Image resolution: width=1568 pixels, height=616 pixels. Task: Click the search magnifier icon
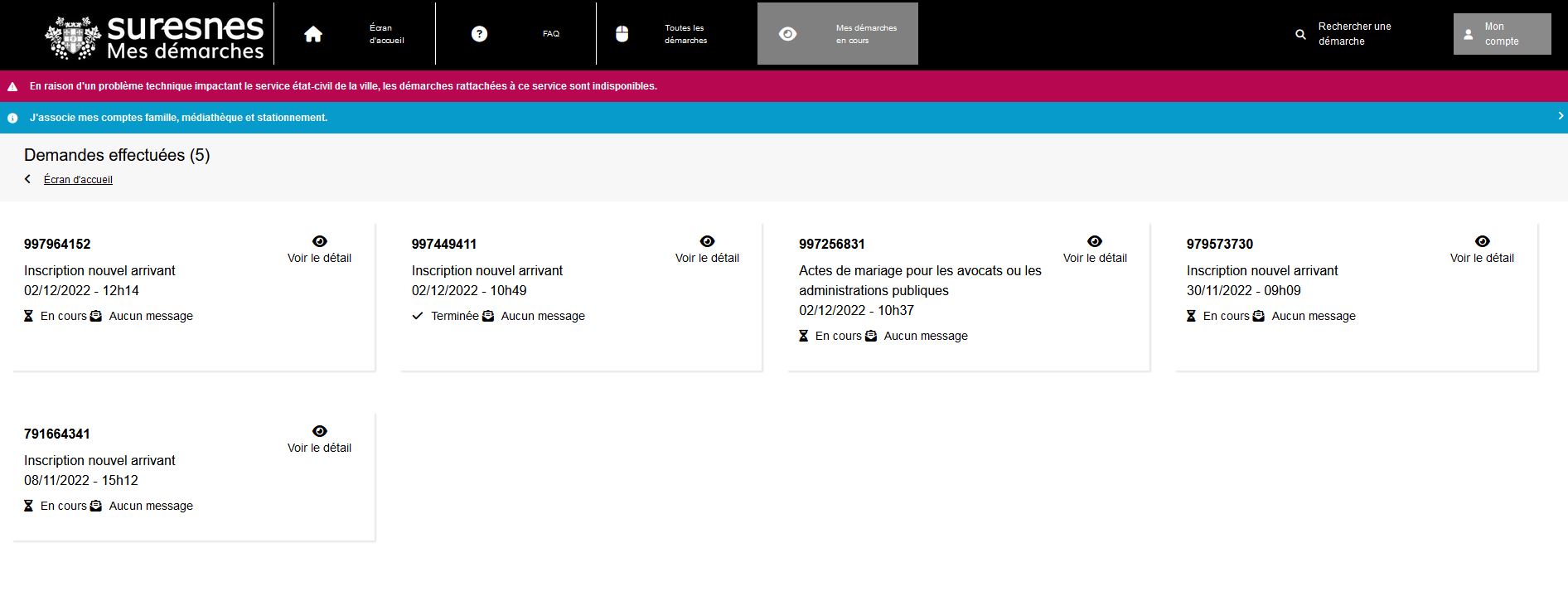click(1300, 35)
